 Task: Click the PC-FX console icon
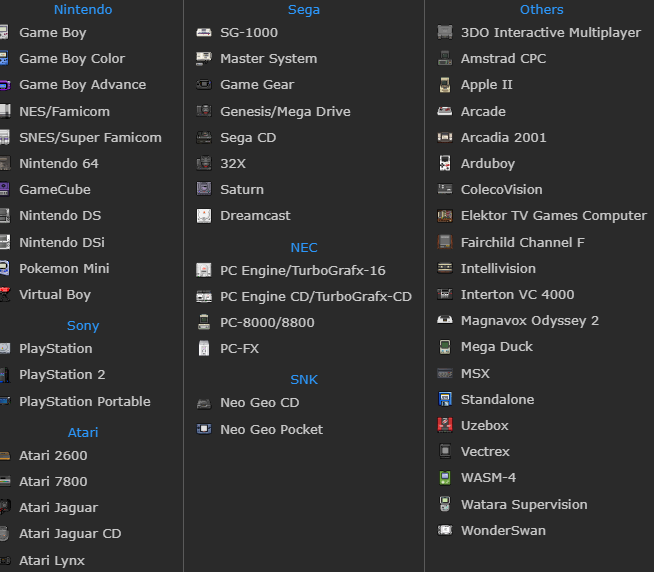204,349
